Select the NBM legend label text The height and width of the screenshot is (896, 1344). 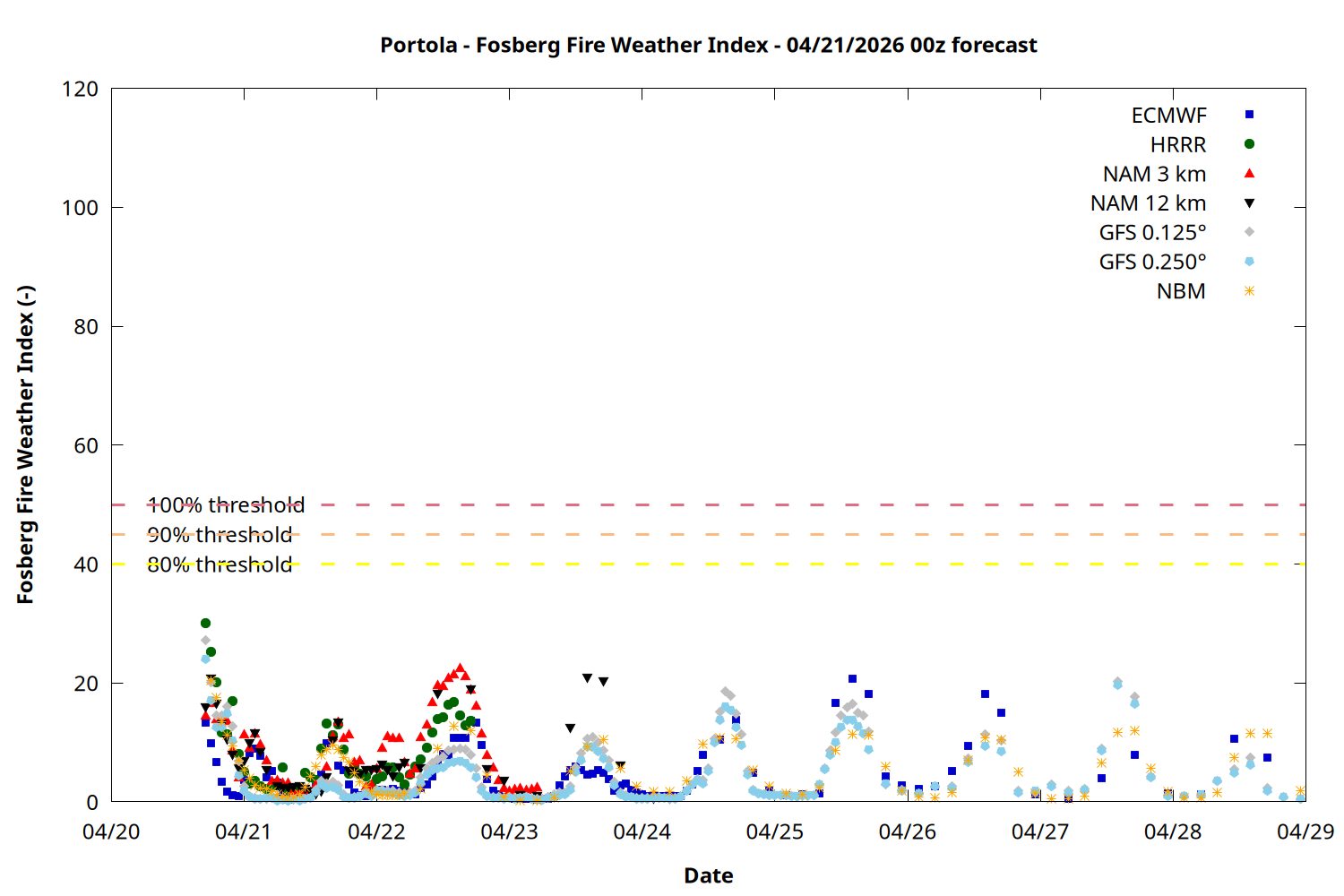(x=1180, y=292)
